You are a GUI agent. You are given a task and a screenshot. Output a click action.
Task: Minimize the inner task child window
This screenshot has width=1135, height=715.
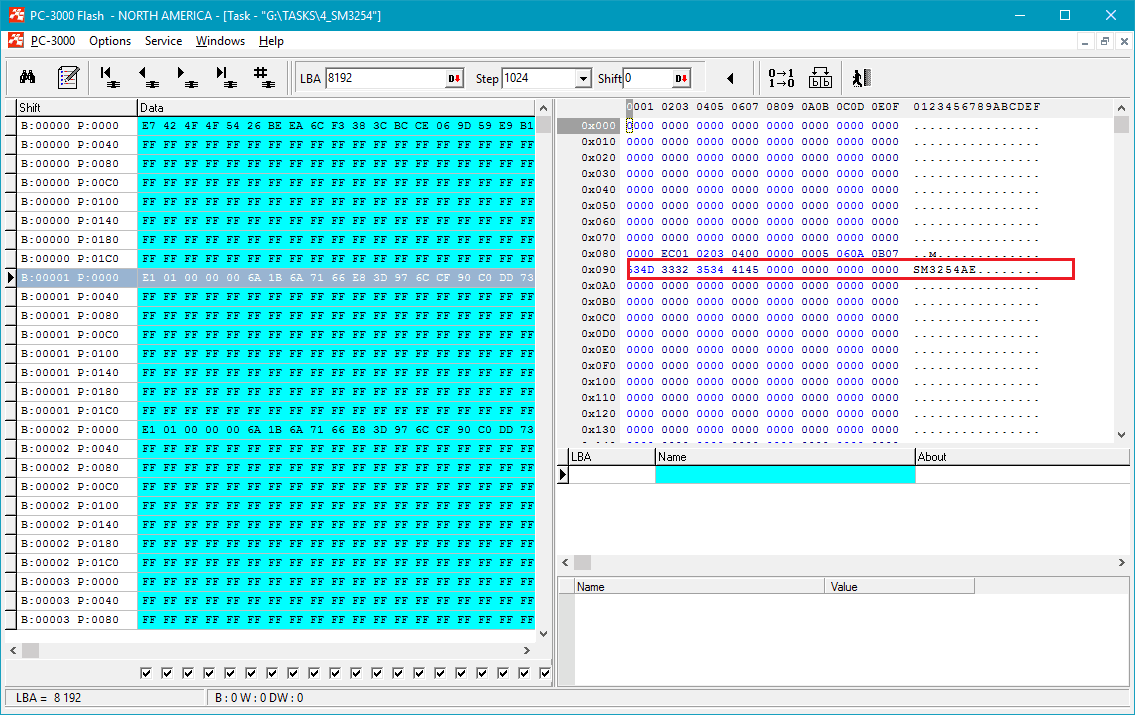(1084, 42)
